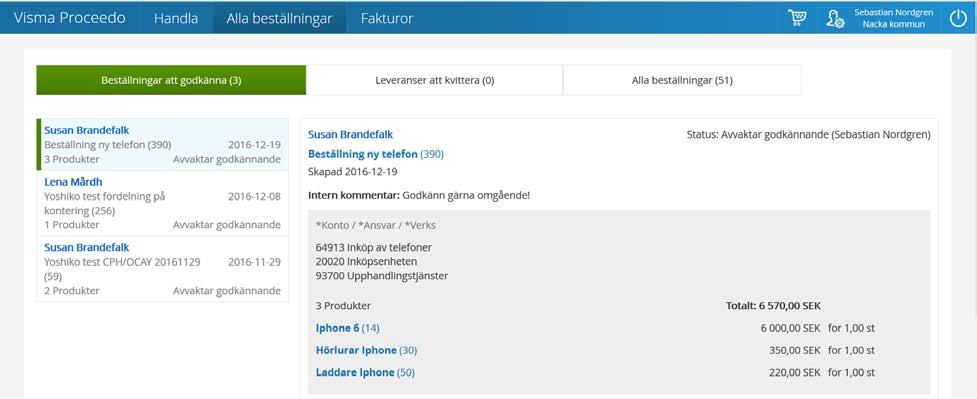Click date 2016-11-29 in order list
Viewport: 977px width, 399px height.
(254, 262)
